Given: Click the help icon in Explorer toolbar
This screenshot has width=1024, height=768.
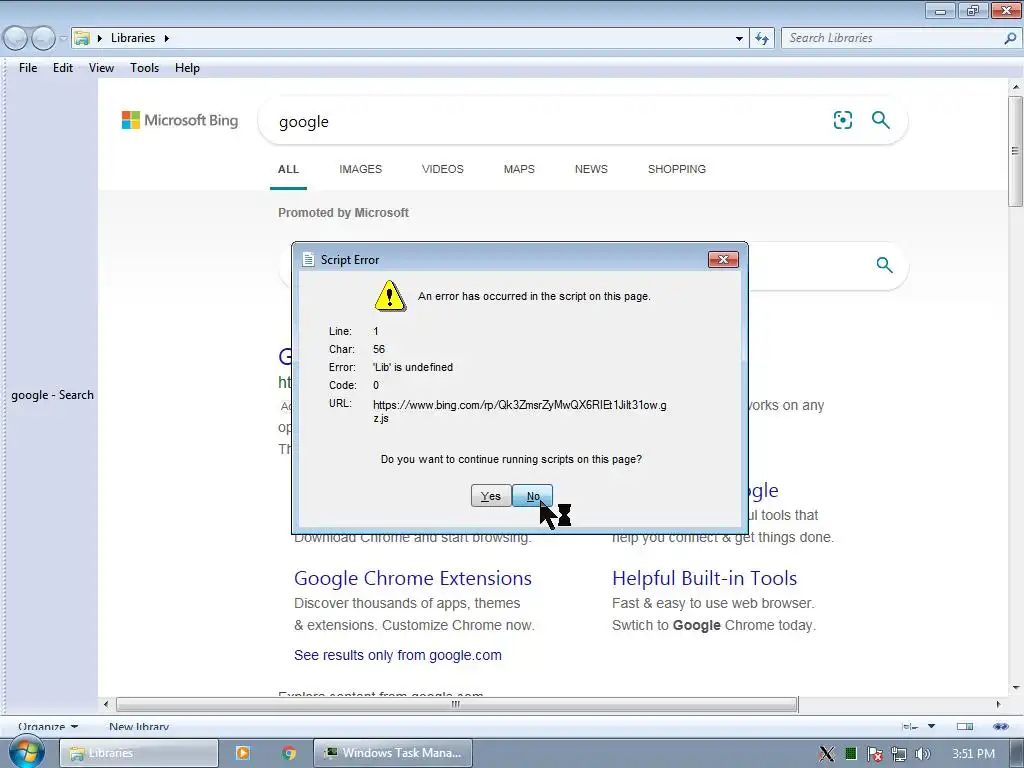Looking at the screenshot, I should pos(1000,726).
